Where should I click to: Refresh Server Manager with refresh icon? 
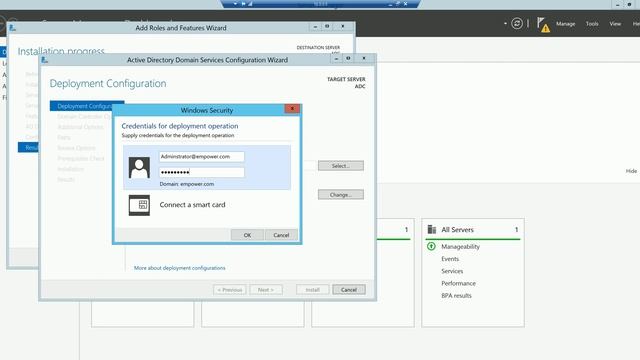[x=517, y=24]
